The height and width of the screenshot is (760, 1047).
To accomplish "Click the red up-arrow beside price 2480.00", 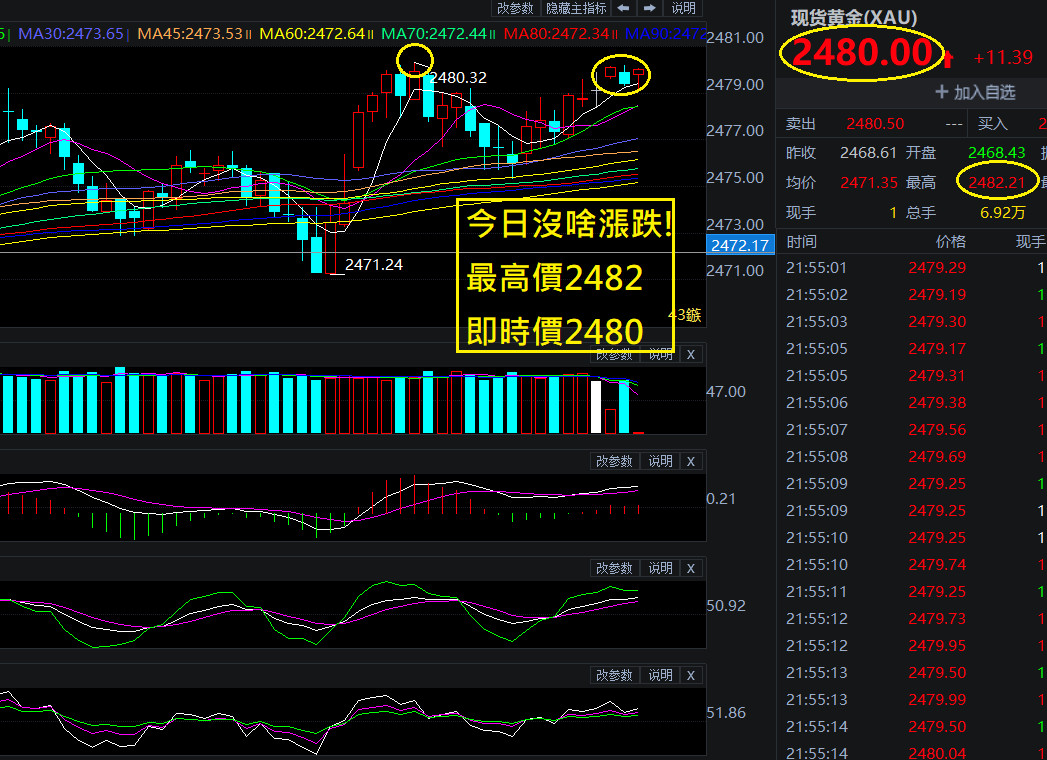I will 948,59.
